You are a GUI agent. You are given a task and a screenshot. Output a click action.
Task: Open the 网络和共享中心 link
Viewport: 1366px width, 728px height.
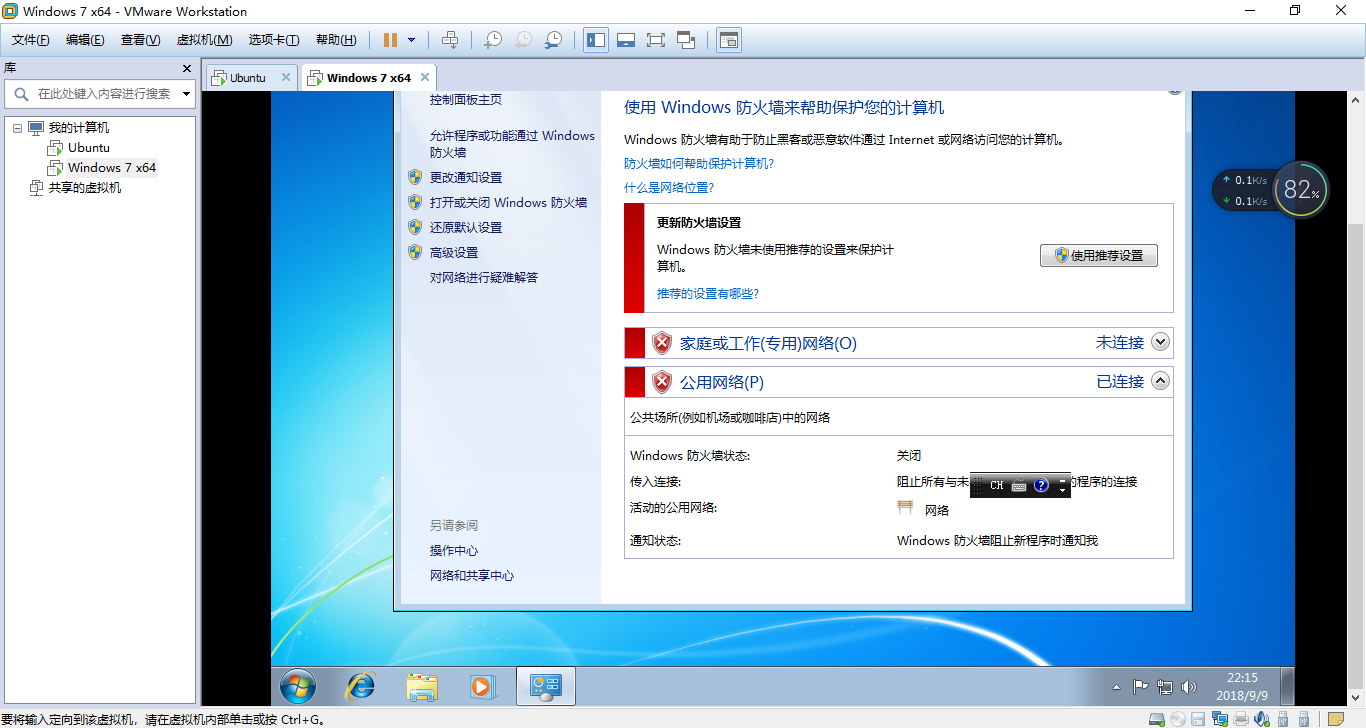(x=472, y=576)
